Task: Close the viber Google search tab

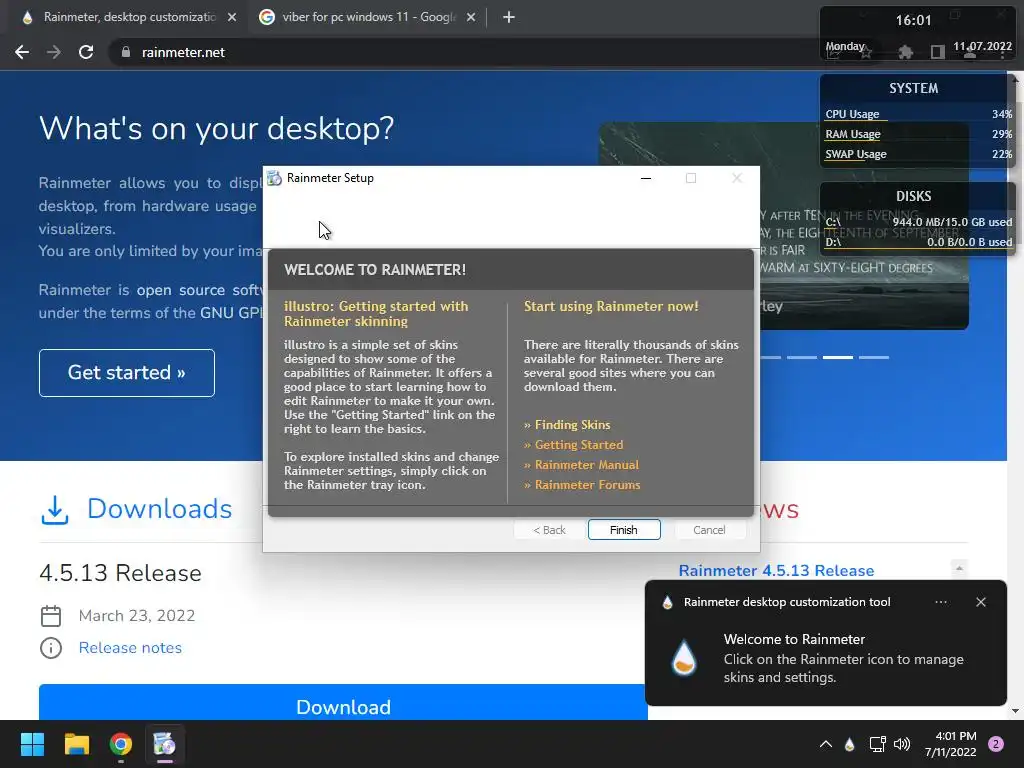Action: [x=471, y=18]
